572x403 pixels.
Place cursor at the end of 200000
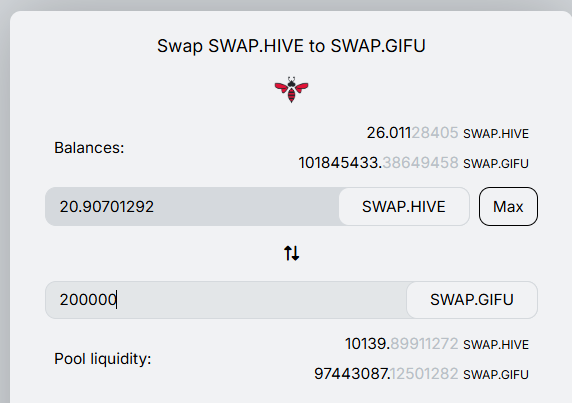point(116,300)
